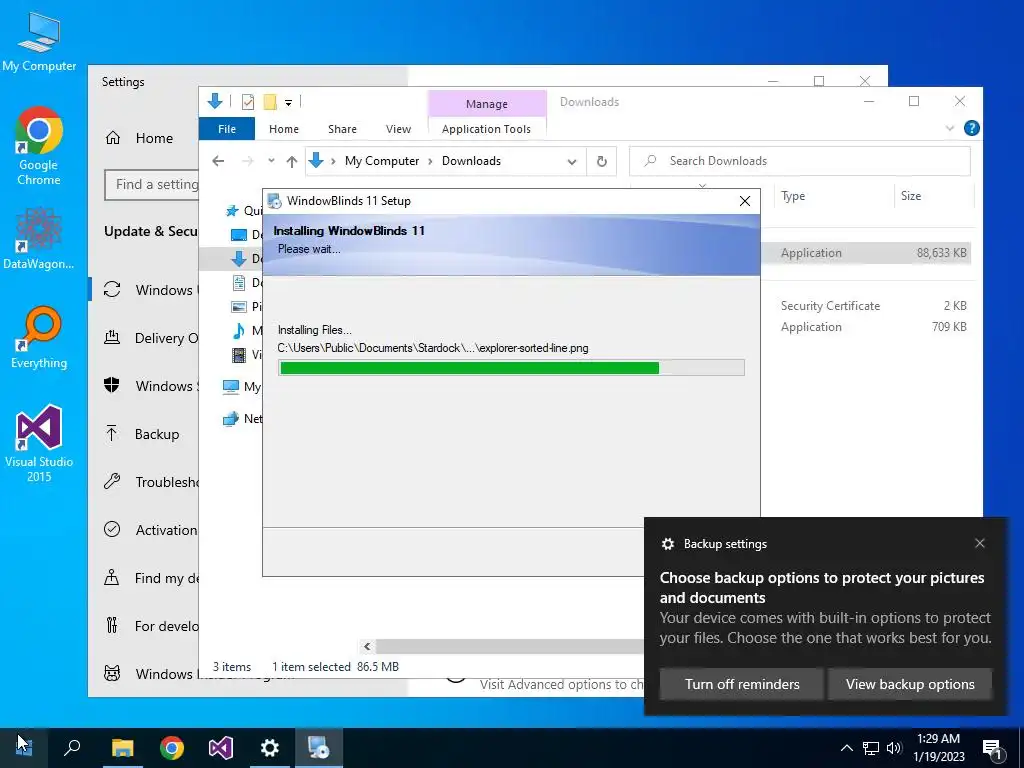Expand the Explorer ribbon chevron
Viewport: 1024px width, 768px height.
(950, 129)
